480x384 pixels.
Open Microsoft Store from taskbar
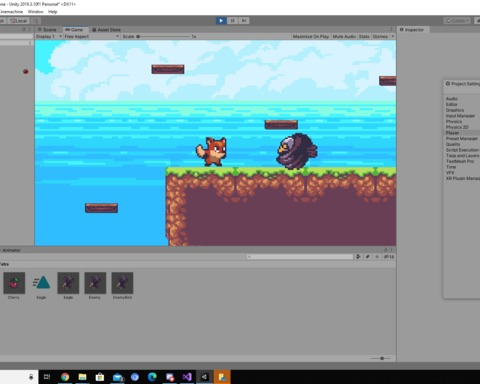pyautogui.click(x=100, y=377)
